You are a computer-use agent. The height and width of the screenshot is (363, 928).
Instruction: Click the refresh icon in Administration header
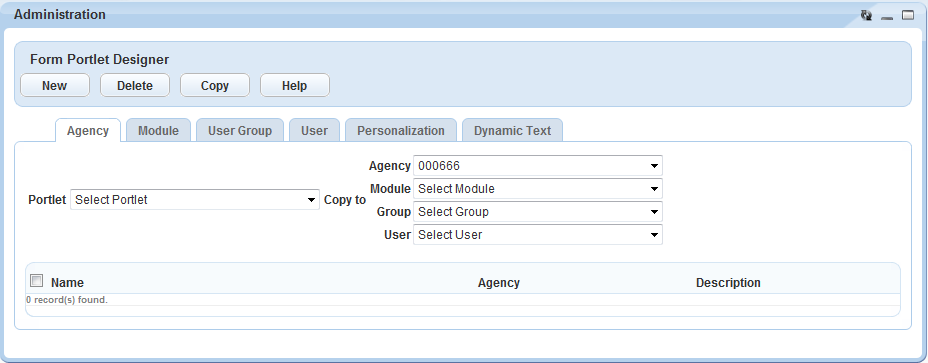[866, 15]
